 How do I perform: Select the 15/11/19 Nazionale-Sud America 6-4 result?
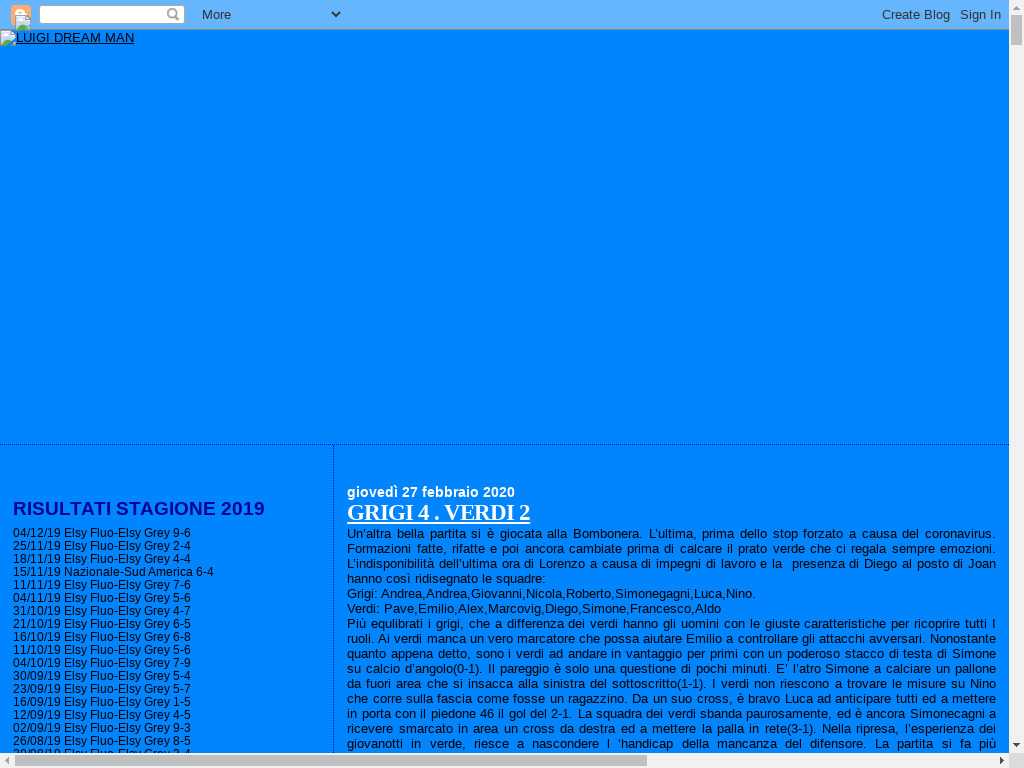pyautogui.click(x=113, y=572)
